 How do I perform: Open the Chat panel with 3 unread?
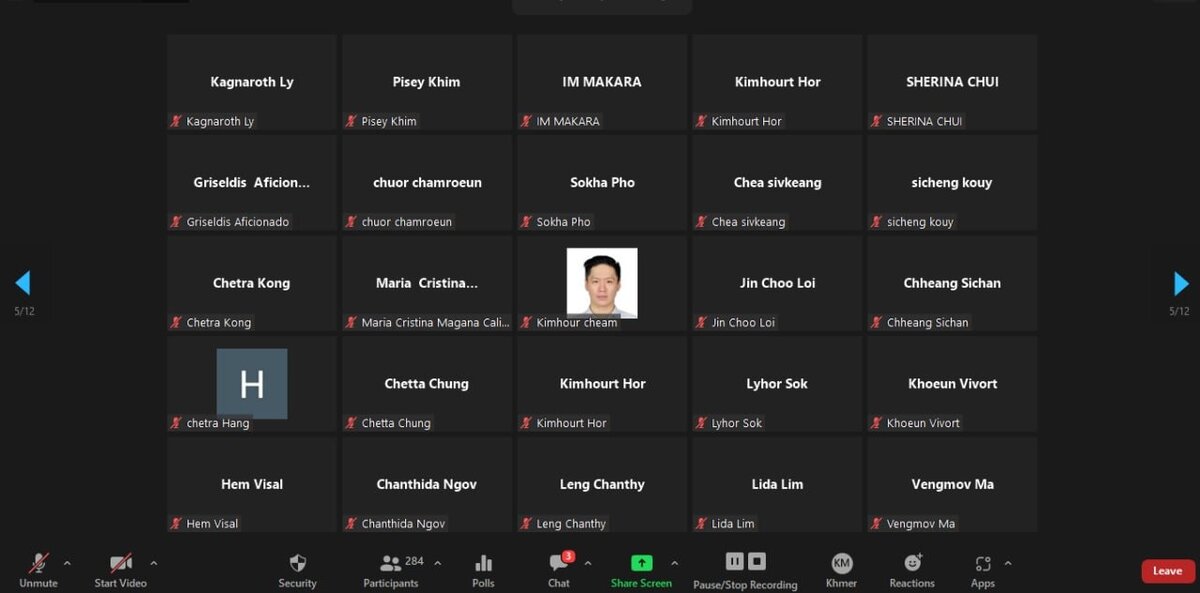coord(559,563)
